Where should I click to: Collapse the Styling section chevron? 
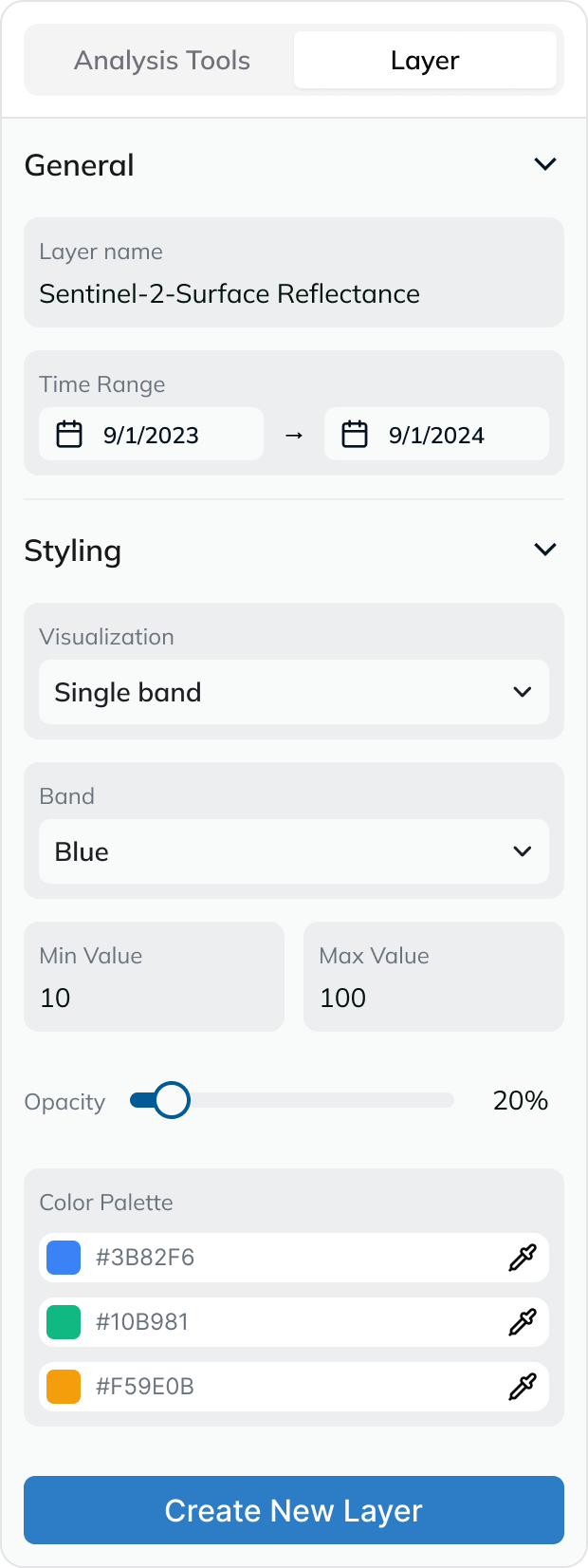(x=545, y=550)
